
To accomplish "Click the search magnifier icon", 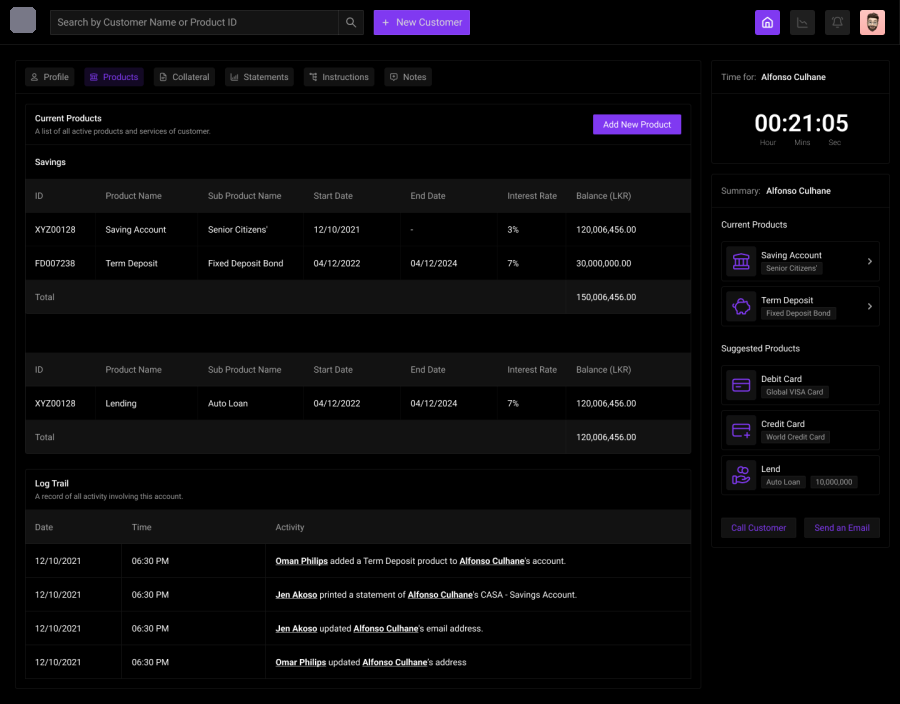I will click(x=351, y=22).
